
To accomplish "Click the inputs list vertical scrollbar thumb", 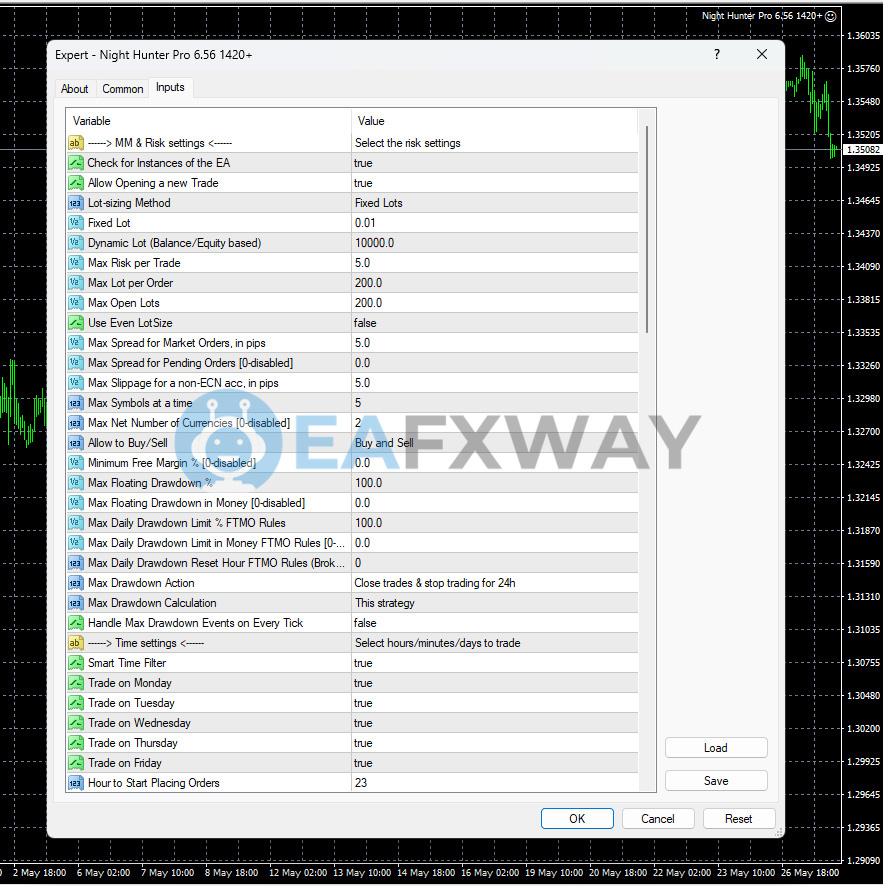I will click(x=647, y=229).
